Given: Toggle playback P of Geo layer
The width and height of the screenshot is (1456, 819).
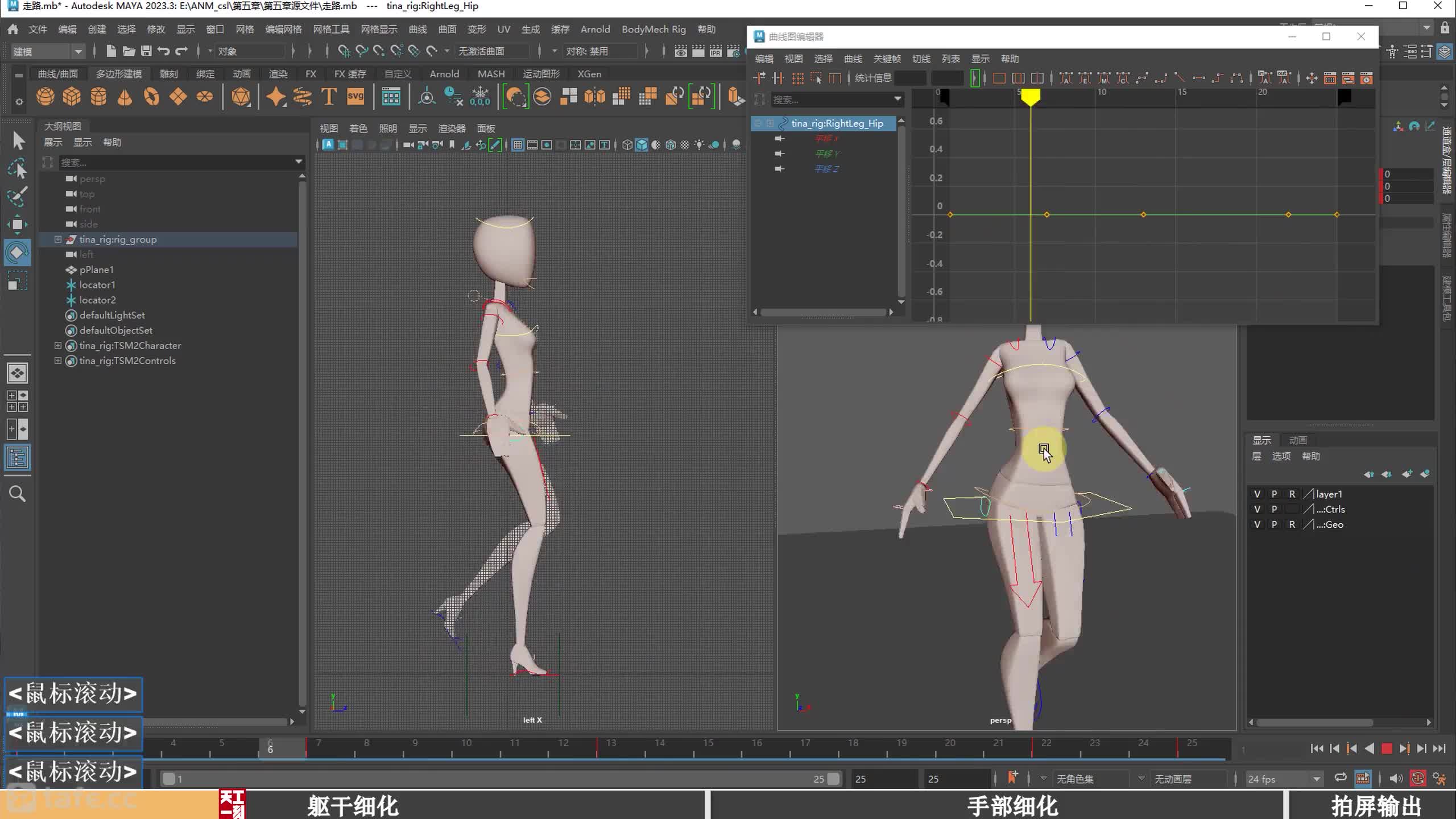Looking at the screenshot, I should point(1275,525).
